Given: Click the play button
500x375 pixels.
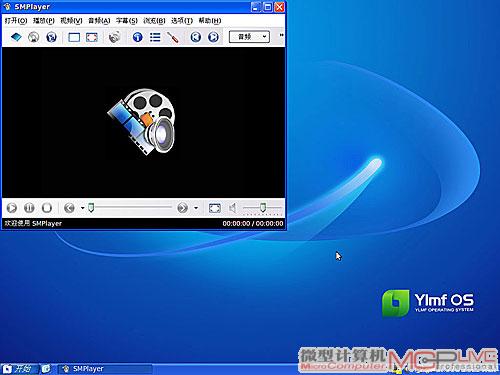Looking at the screenshot, I should 12,208.
